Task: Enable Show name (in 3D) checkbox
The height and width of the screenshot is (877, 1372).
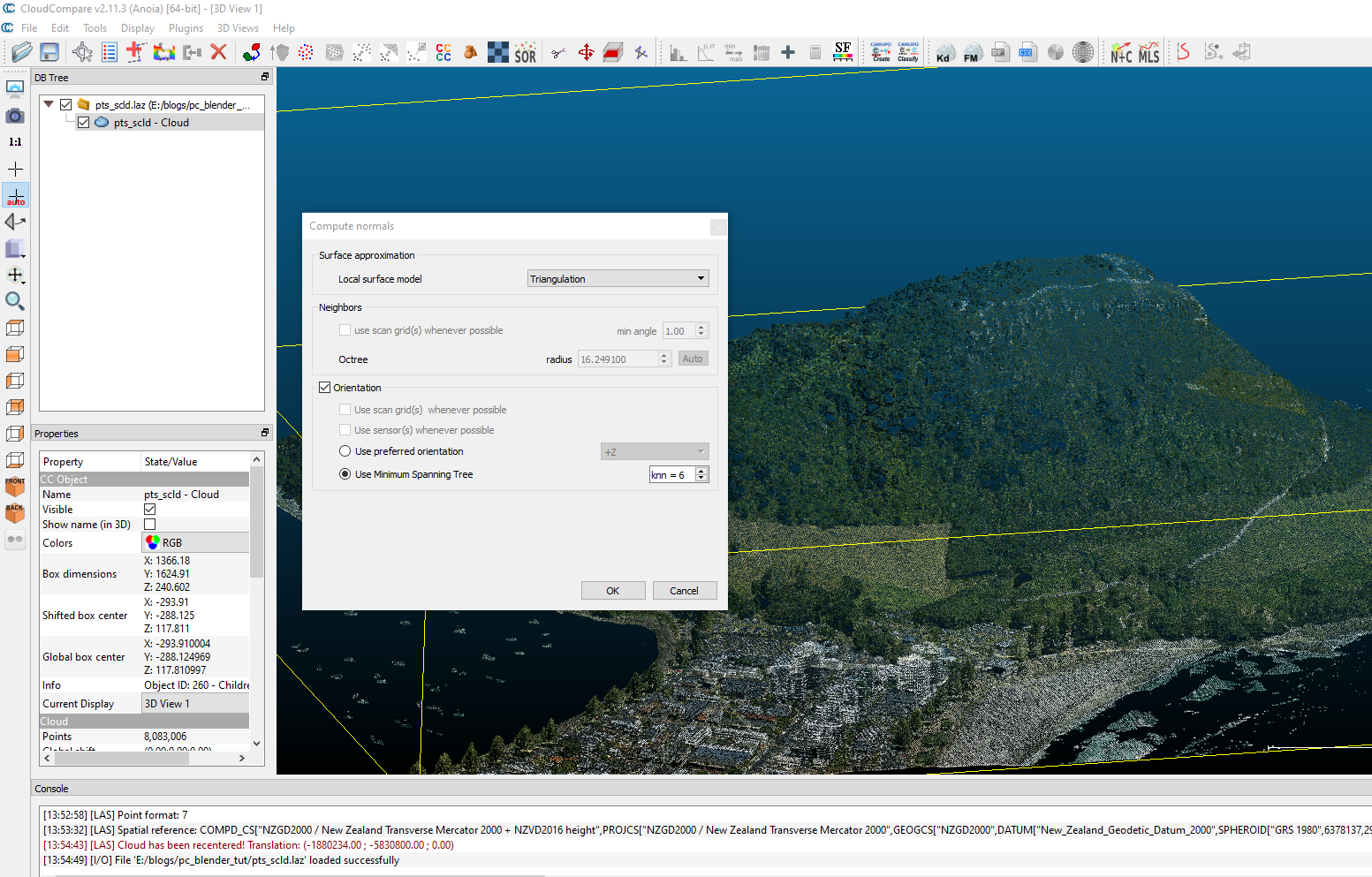Action: (x=150, y=525)
